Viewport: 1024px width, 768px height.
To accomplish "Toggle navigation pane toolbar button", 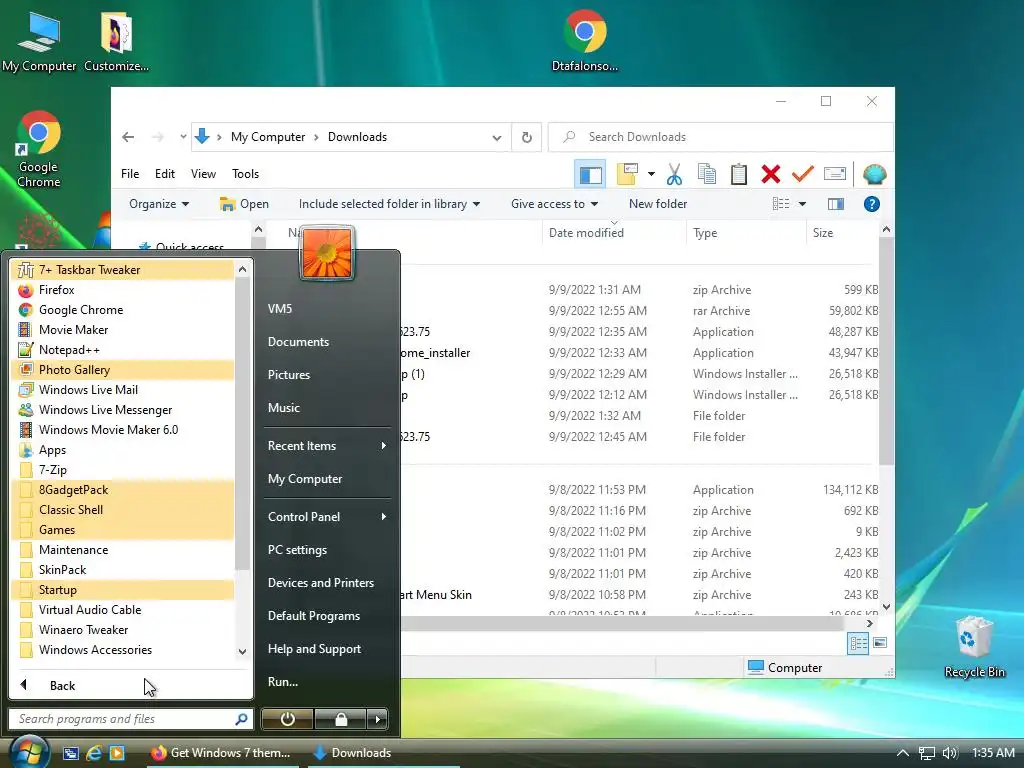I will [x=590, y=174].
